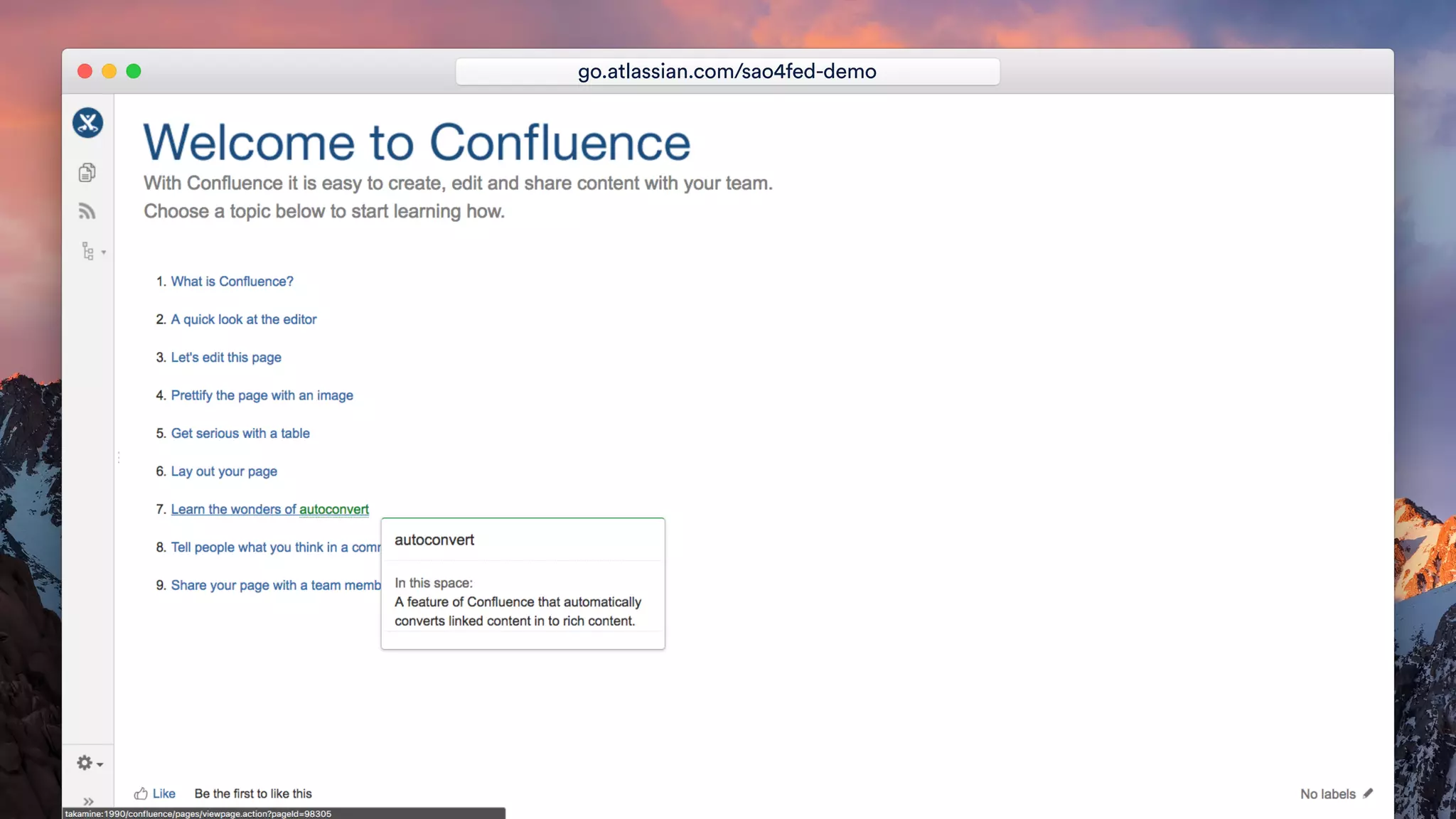This screenshot has height=819, width=1456.
Task: Click the browser address bar URL
Action: (727, 71)
